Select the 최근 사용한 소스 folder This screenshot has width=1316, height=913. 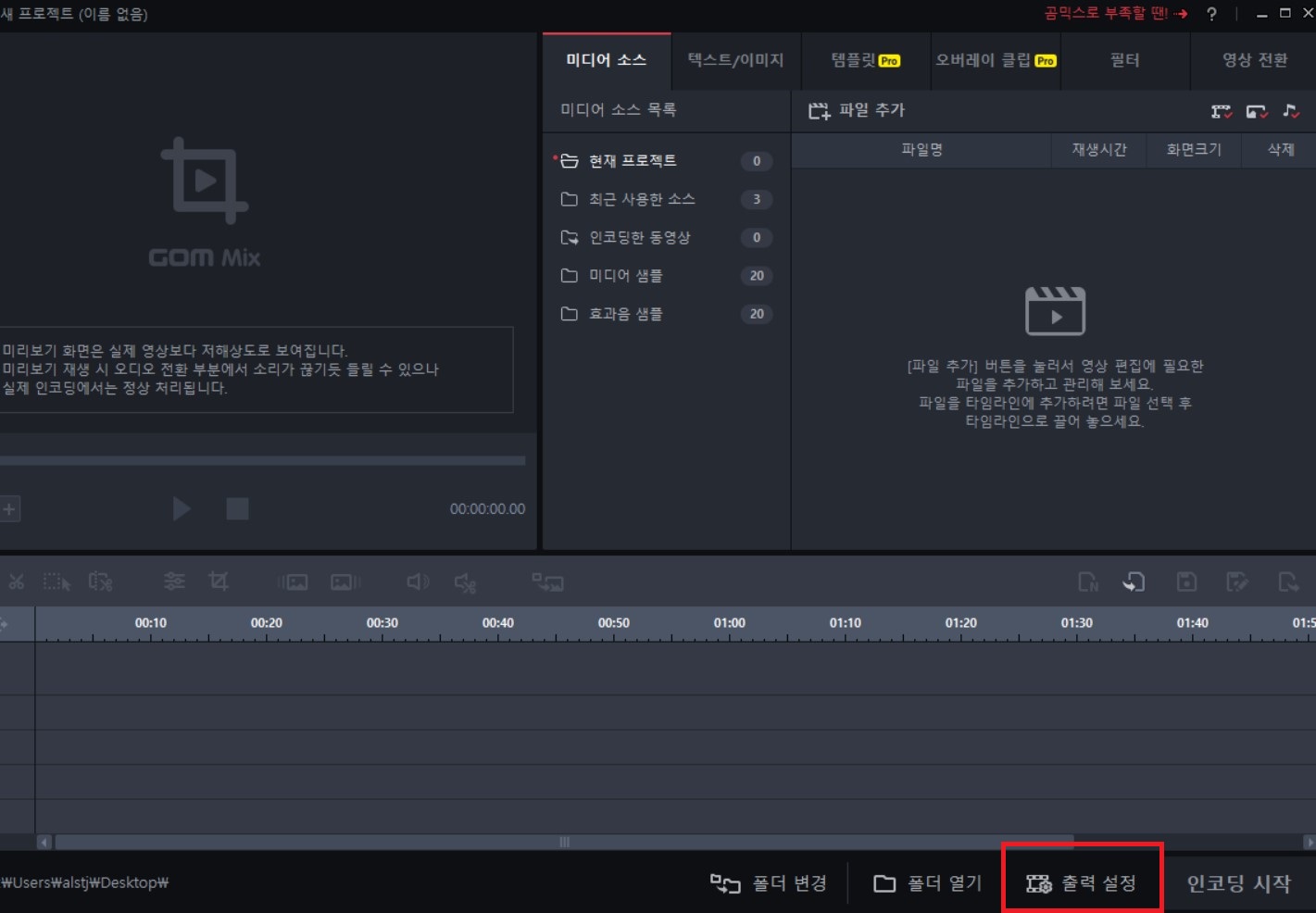[x=666, y=199]
